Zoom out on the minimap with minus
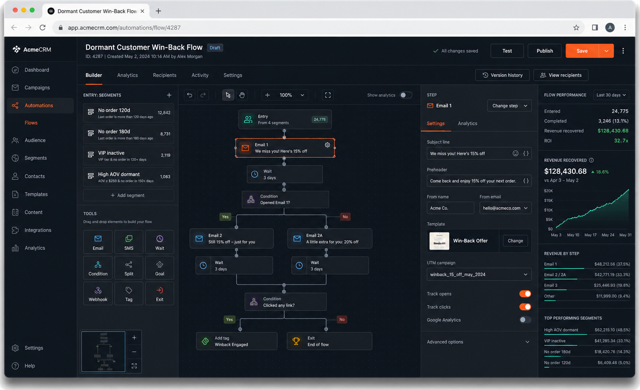 134,352
